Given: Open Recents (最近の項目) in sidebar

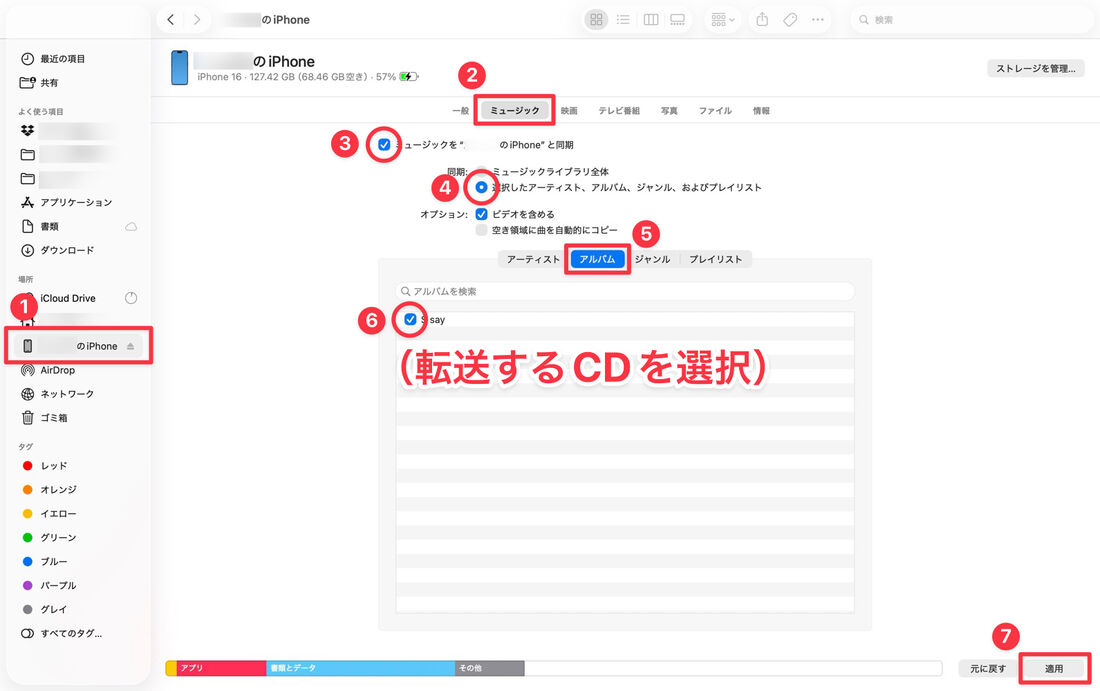Looking at the screenshot, I should click(62, 59).
